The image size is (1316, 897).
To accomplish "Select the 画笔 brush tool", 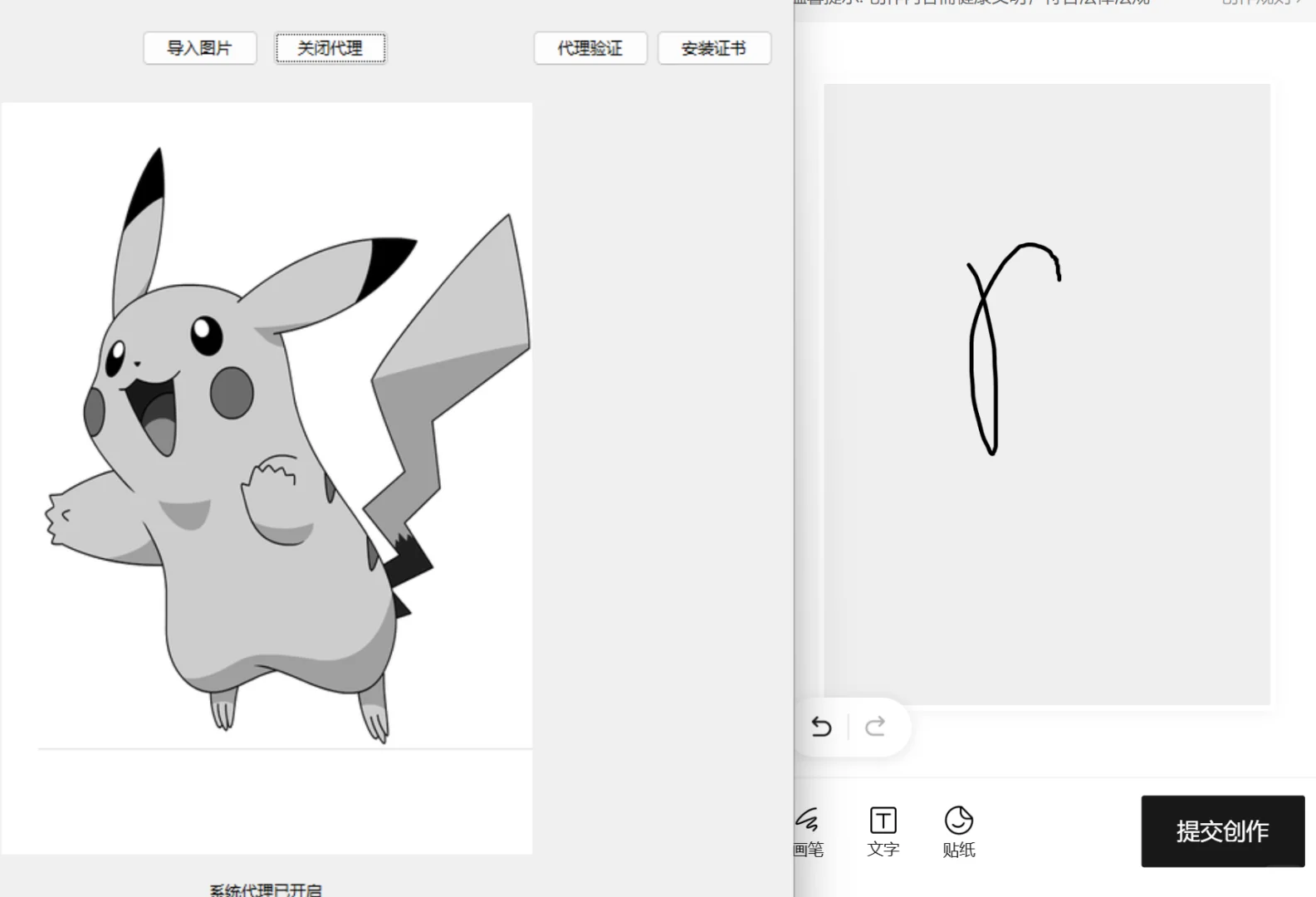I will (x=808, y=832).
